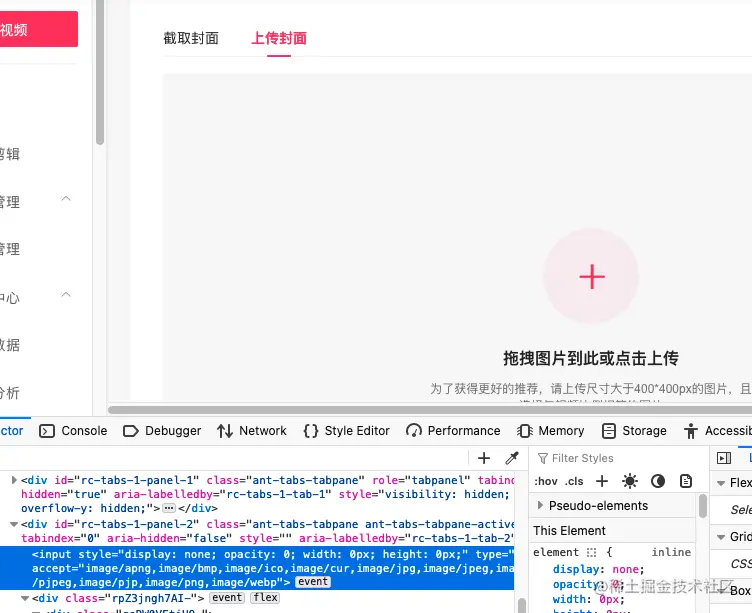The width and height of the screenshot is (752, 613).
Task: Open the 剪辑 sidebar item
Action: [10, 154]
